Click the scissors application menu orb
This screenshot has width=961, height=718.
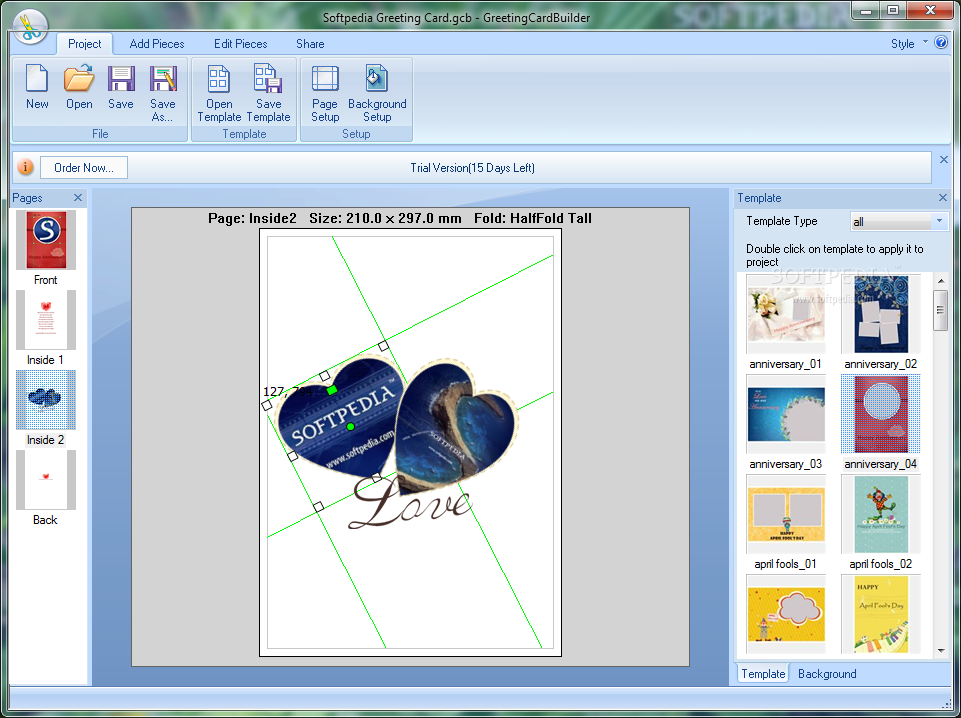(29, 26)
